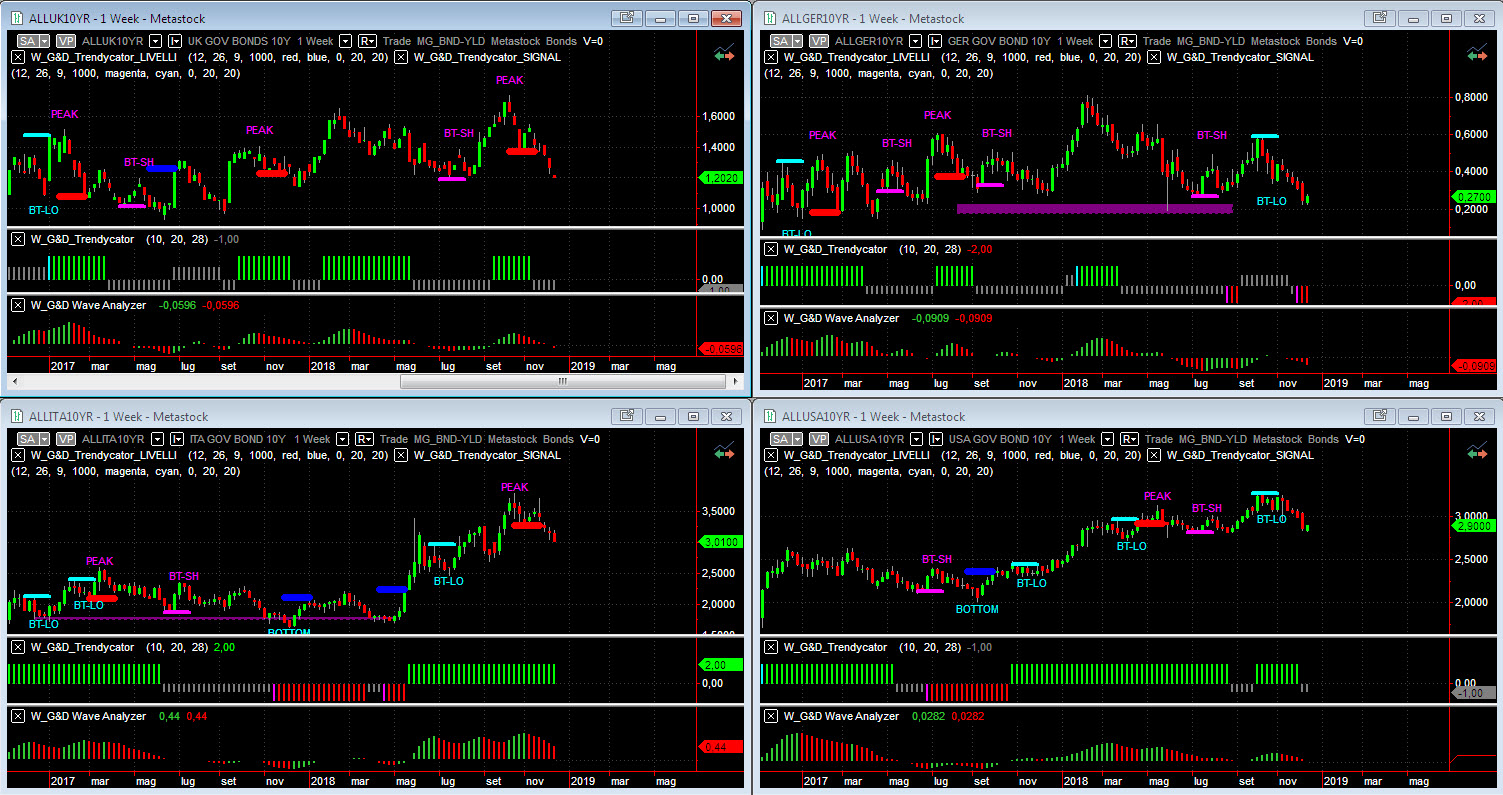Screen dimensions: 1503x795
Task: Open the symbol dropdown next to ALLUSA10YR
Action: tap(917, 439)
